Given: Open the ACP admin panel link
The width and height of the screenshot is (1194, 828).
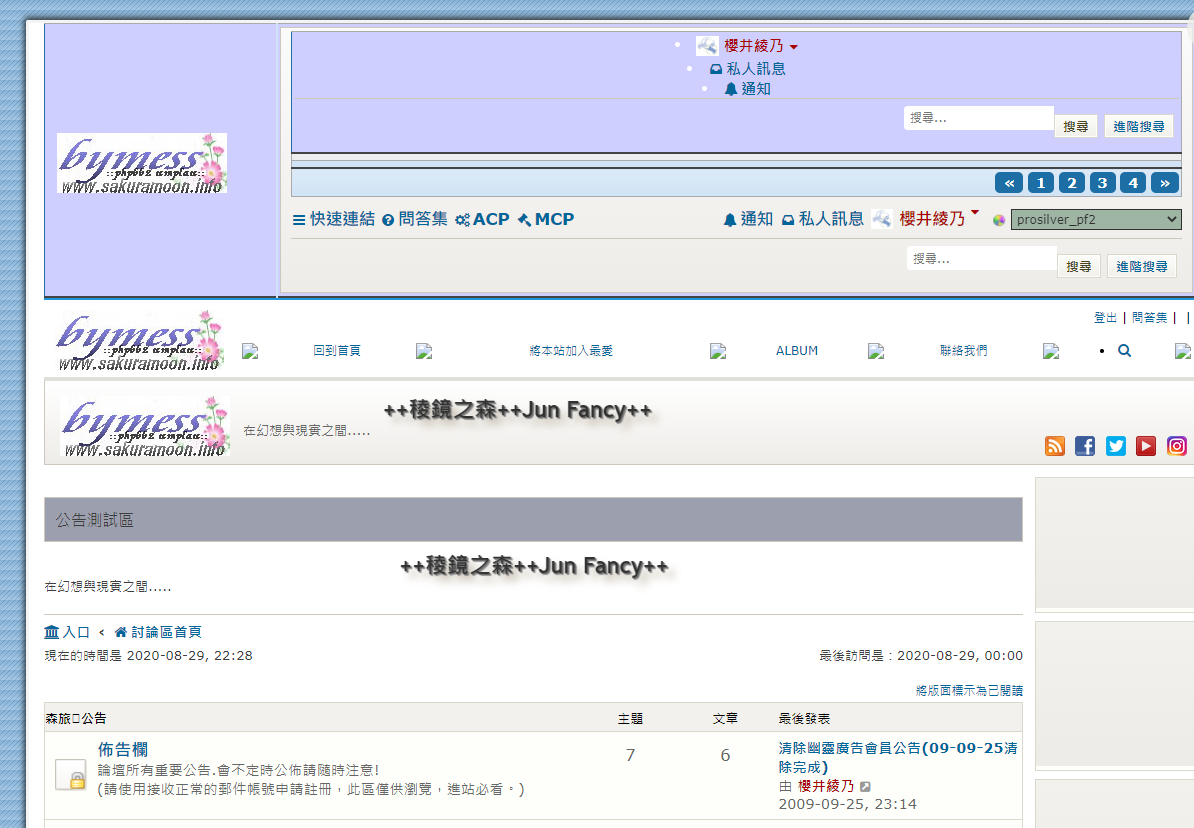Looking at the screenshot, I should click(x=482, y=219).
